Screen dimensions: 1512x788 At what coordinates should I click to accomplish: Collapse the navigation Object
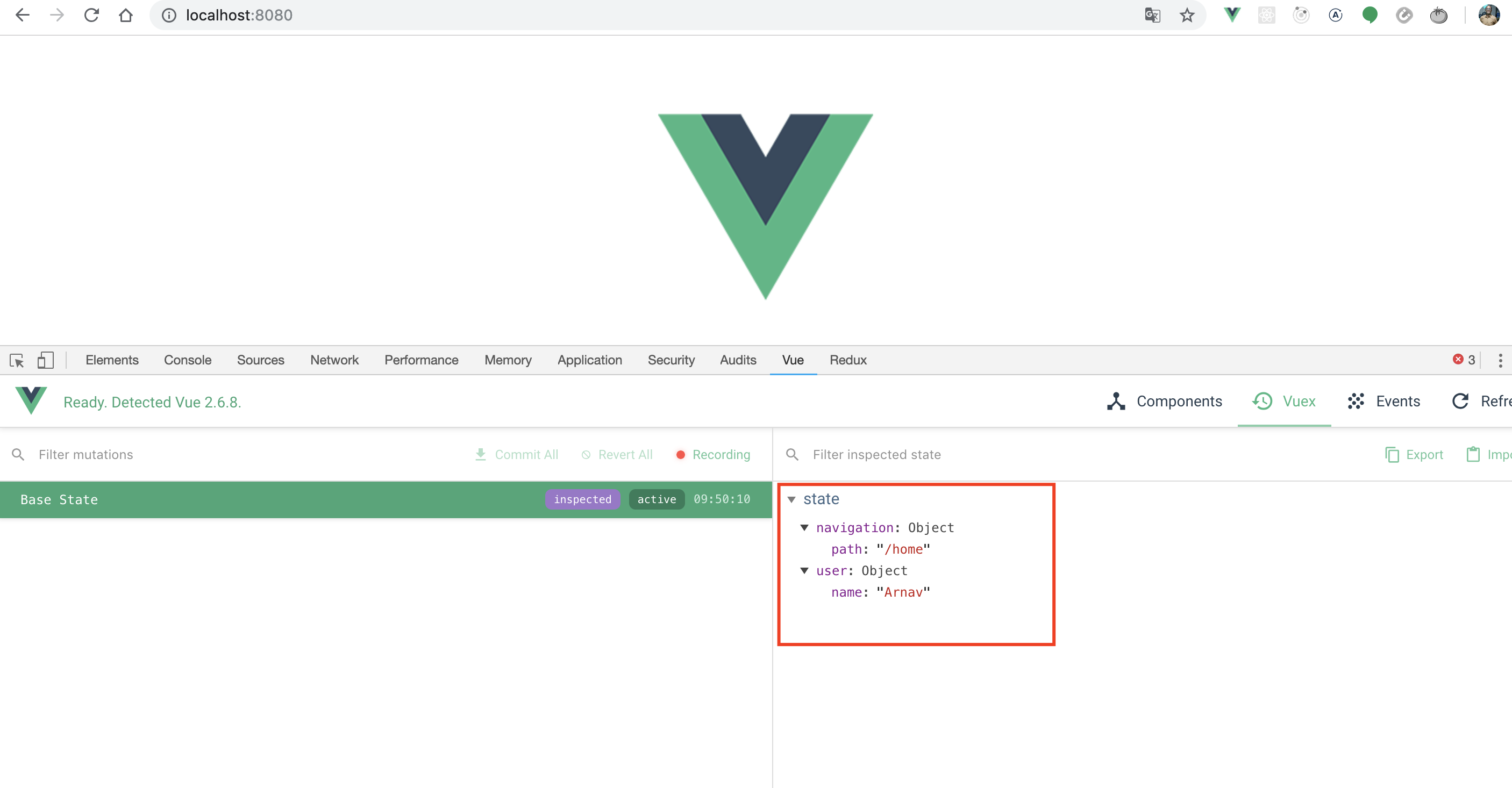click(x=804, y=527)
